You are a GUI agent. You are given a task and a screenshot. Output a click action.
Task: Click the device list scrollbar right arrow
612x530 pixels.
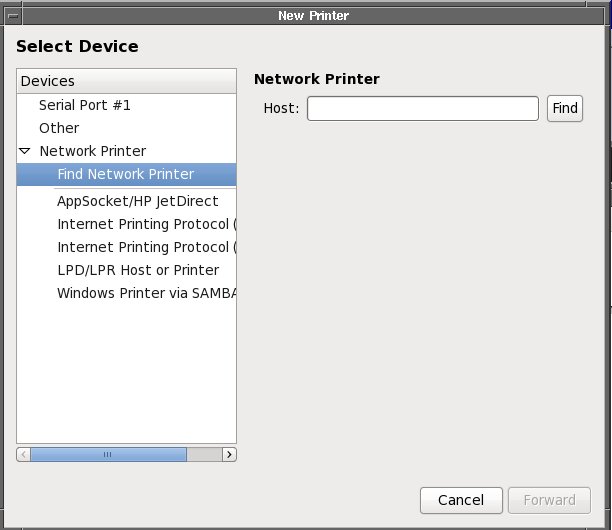point(229,454)
